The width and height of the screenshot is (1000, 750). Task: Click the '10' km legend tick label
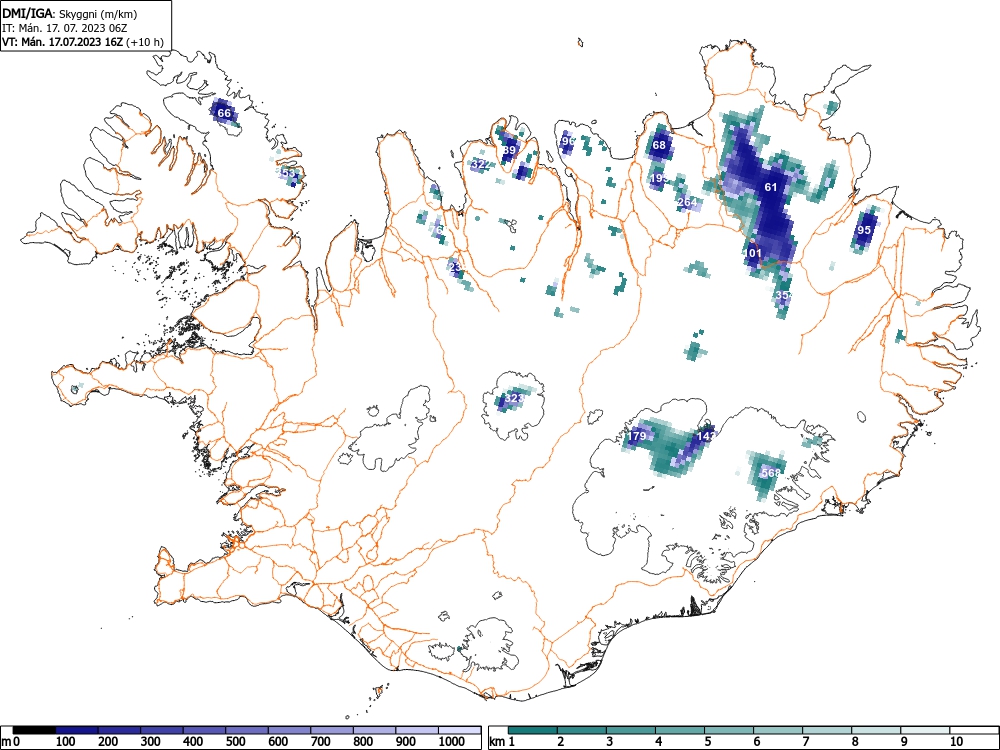tap(955, 742)
